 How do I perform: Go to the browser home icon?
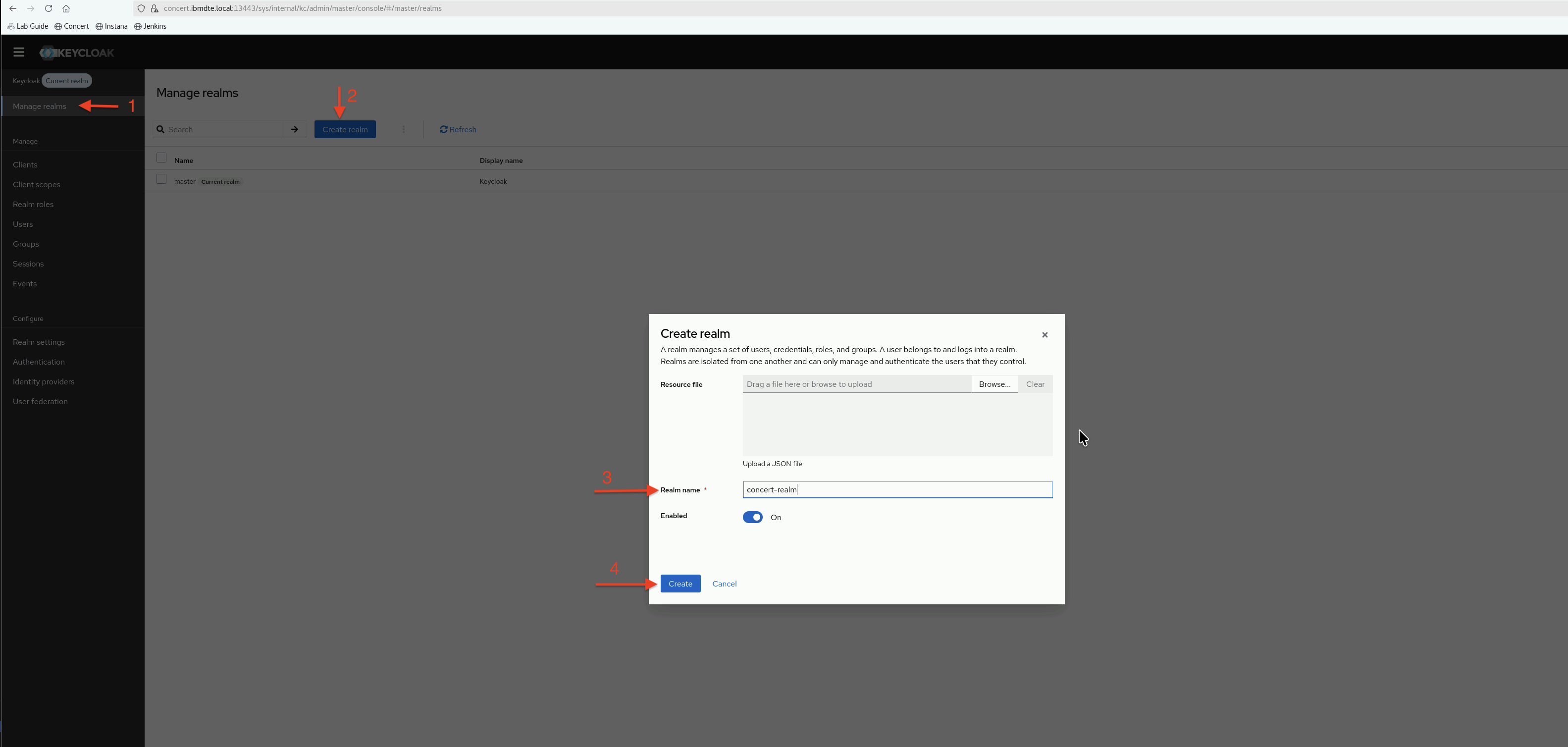tap(66, 8)
